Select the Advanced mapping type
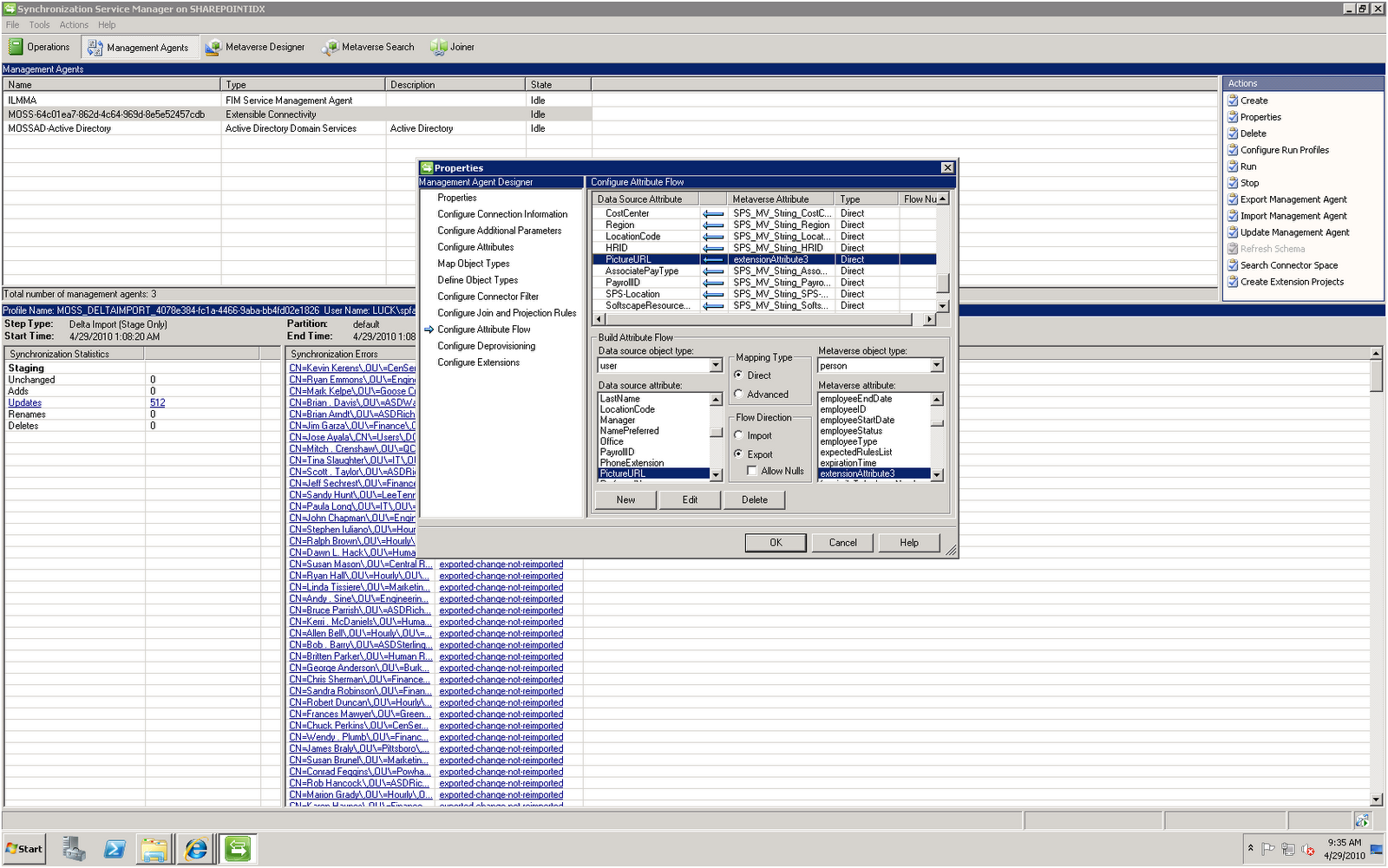 738,393
